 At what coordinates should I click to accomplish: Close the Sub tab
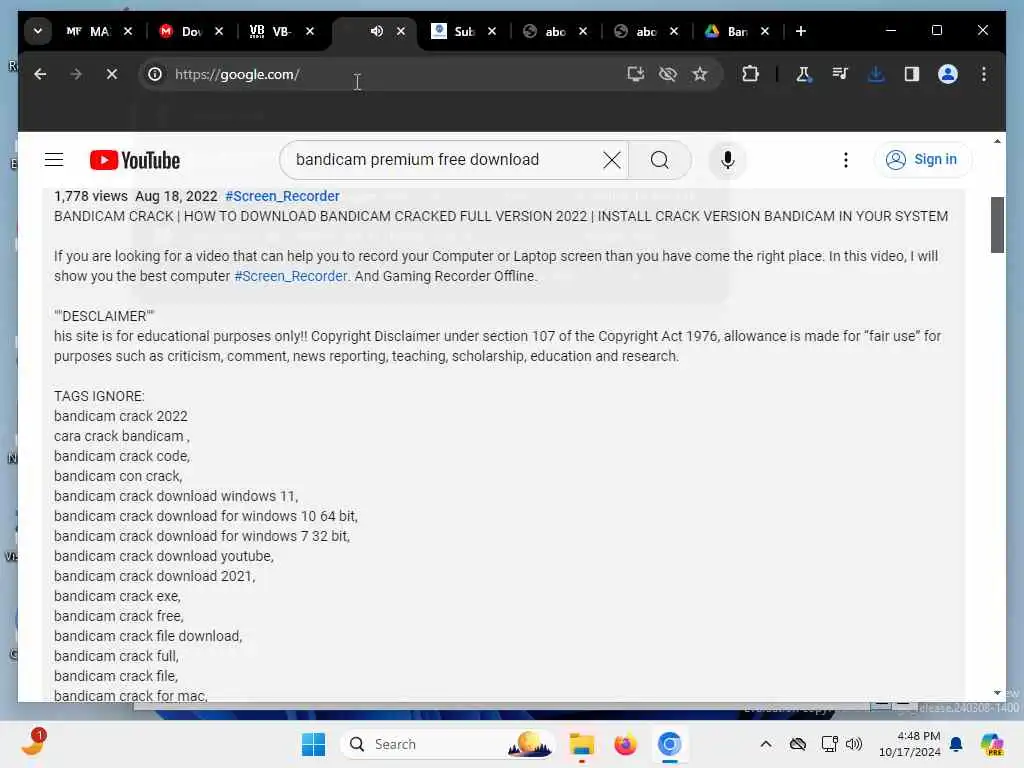(492, 31)
